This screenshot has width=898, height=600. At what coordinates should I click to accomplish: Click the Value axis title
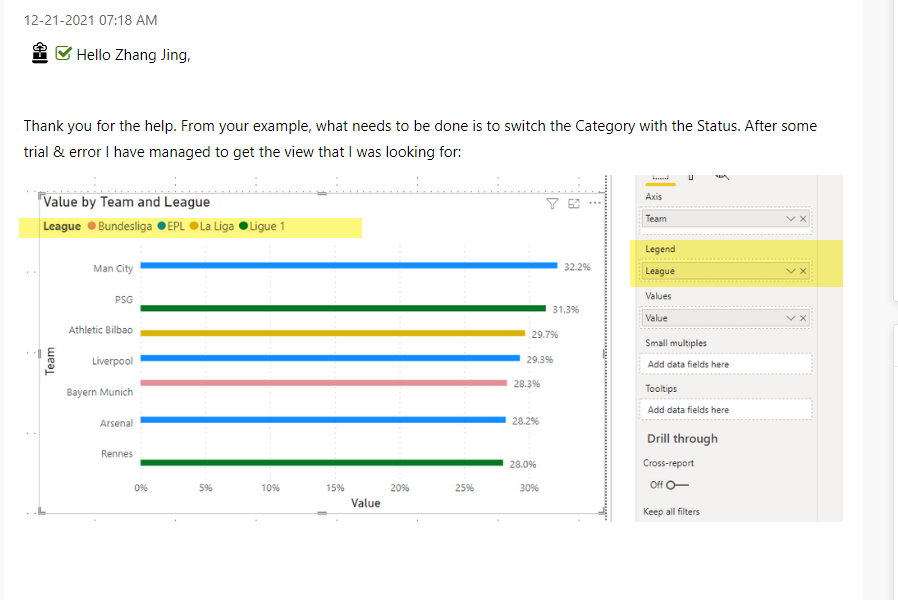(x=365, y=503)
